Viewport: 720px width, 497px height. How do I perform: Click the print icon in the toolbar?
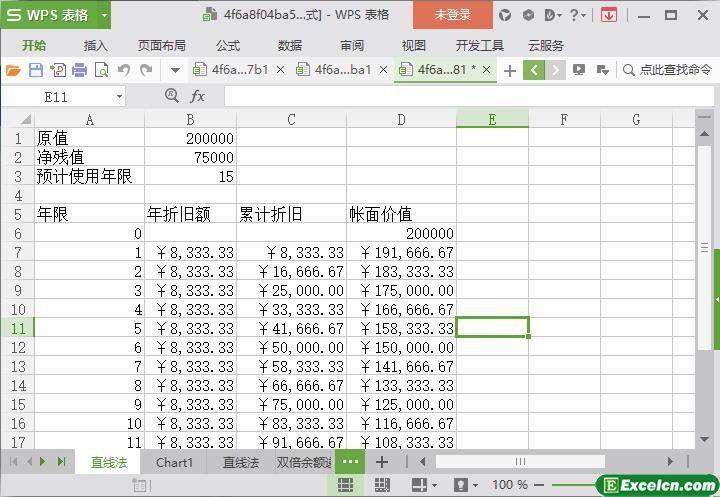click(79, 70)
